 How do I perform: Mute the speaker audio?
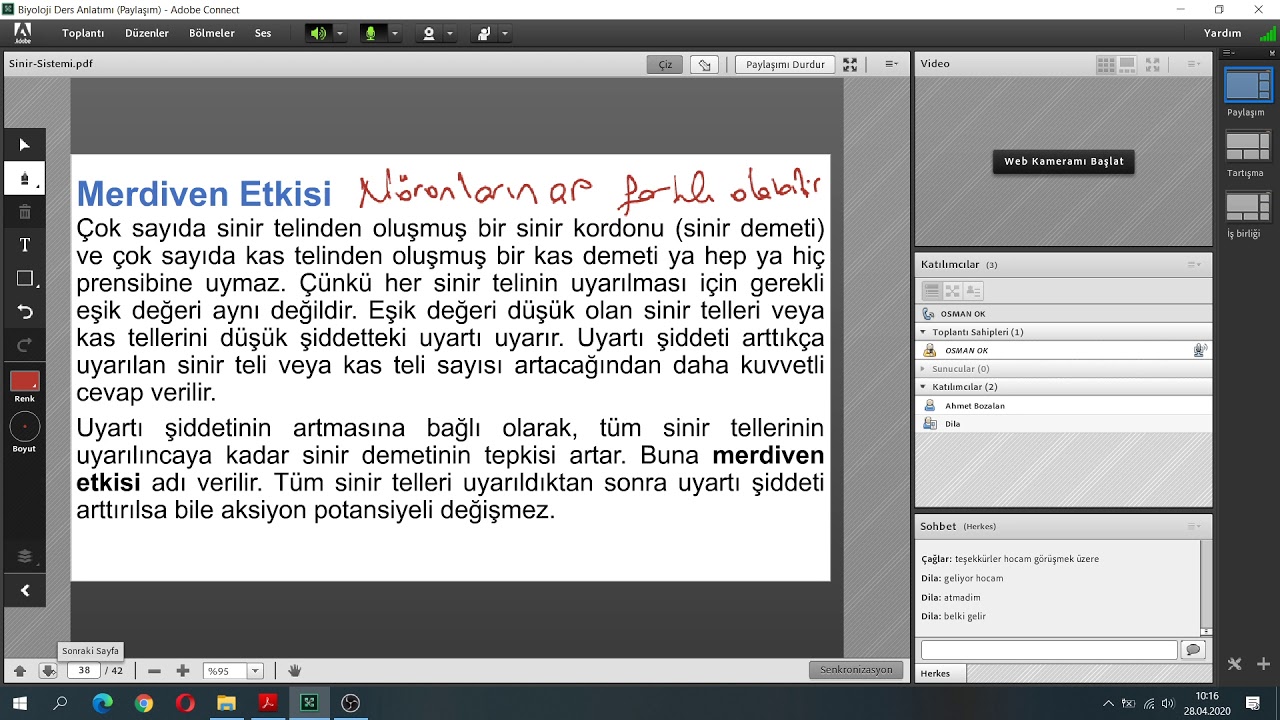(x=318, y=33)
